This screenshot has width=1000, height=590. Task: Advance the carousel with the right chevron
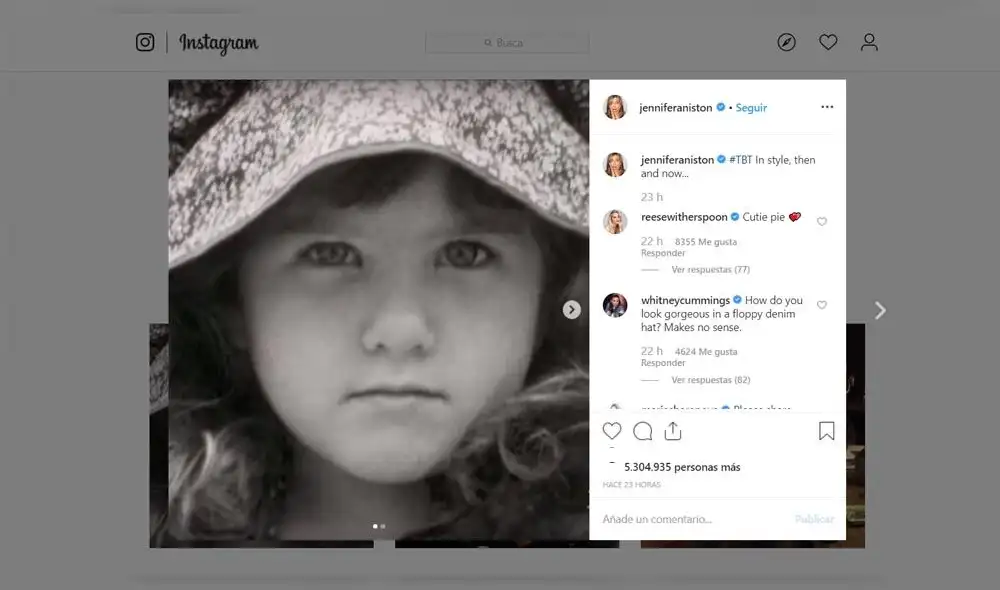point(571,309)
